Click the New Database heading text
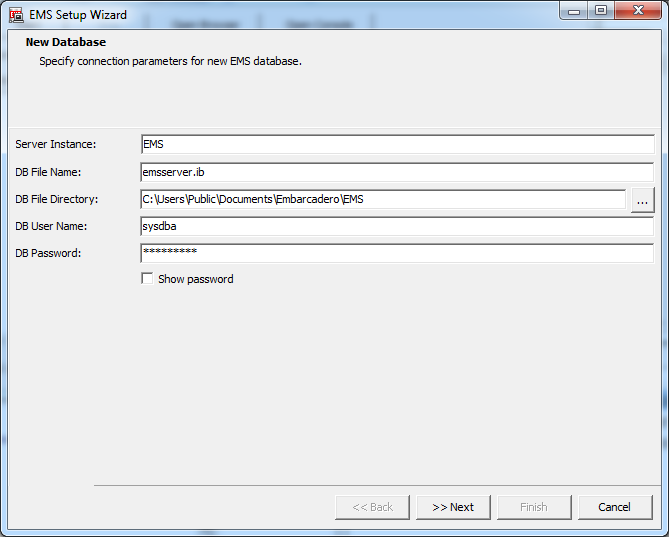 click(66, 42)
